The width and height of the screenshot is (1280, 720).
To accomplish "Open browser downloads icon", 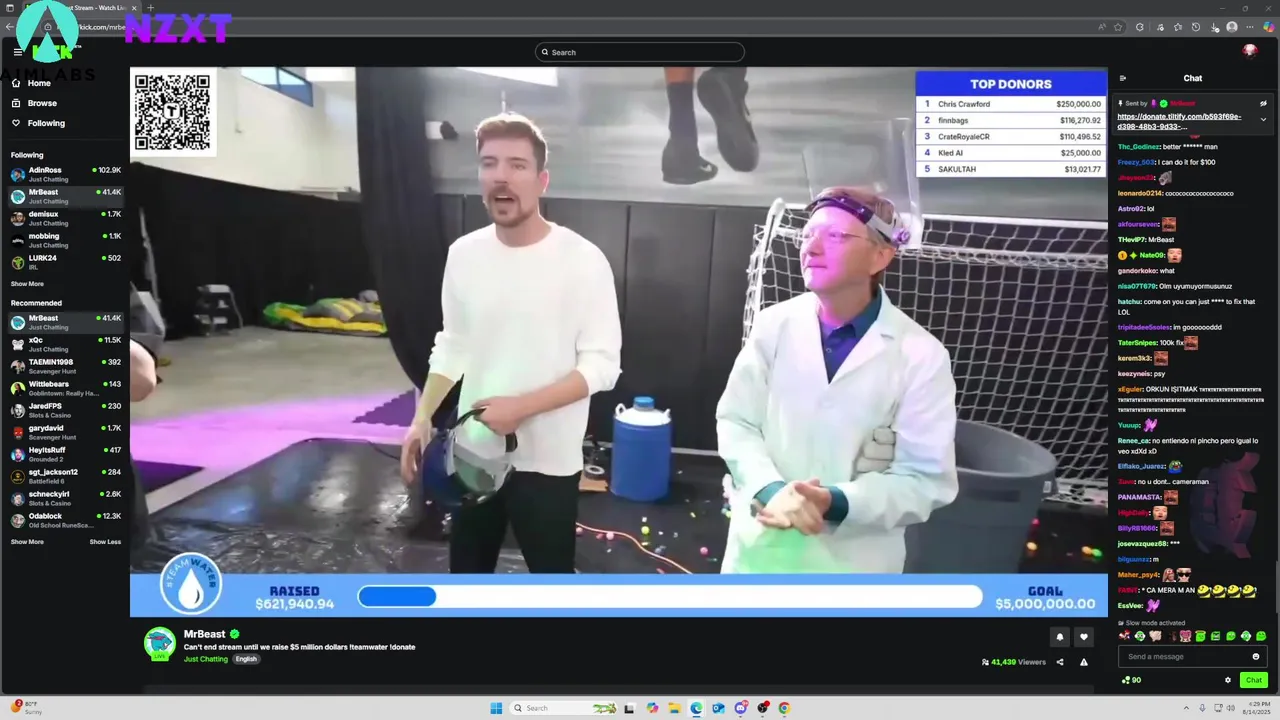I will coord(1214,27).
